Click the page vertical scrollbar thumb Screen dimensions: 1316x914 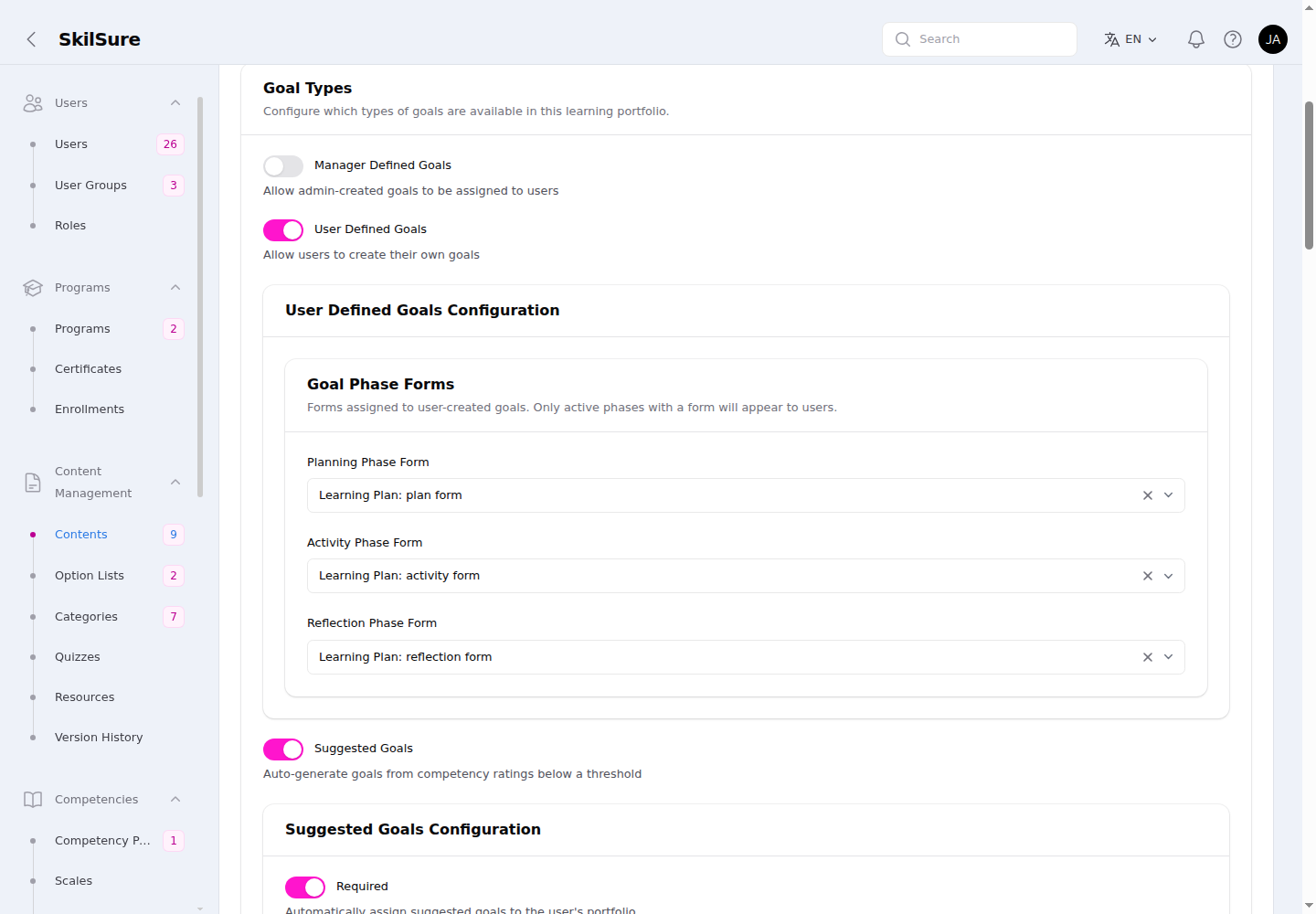1309,175
